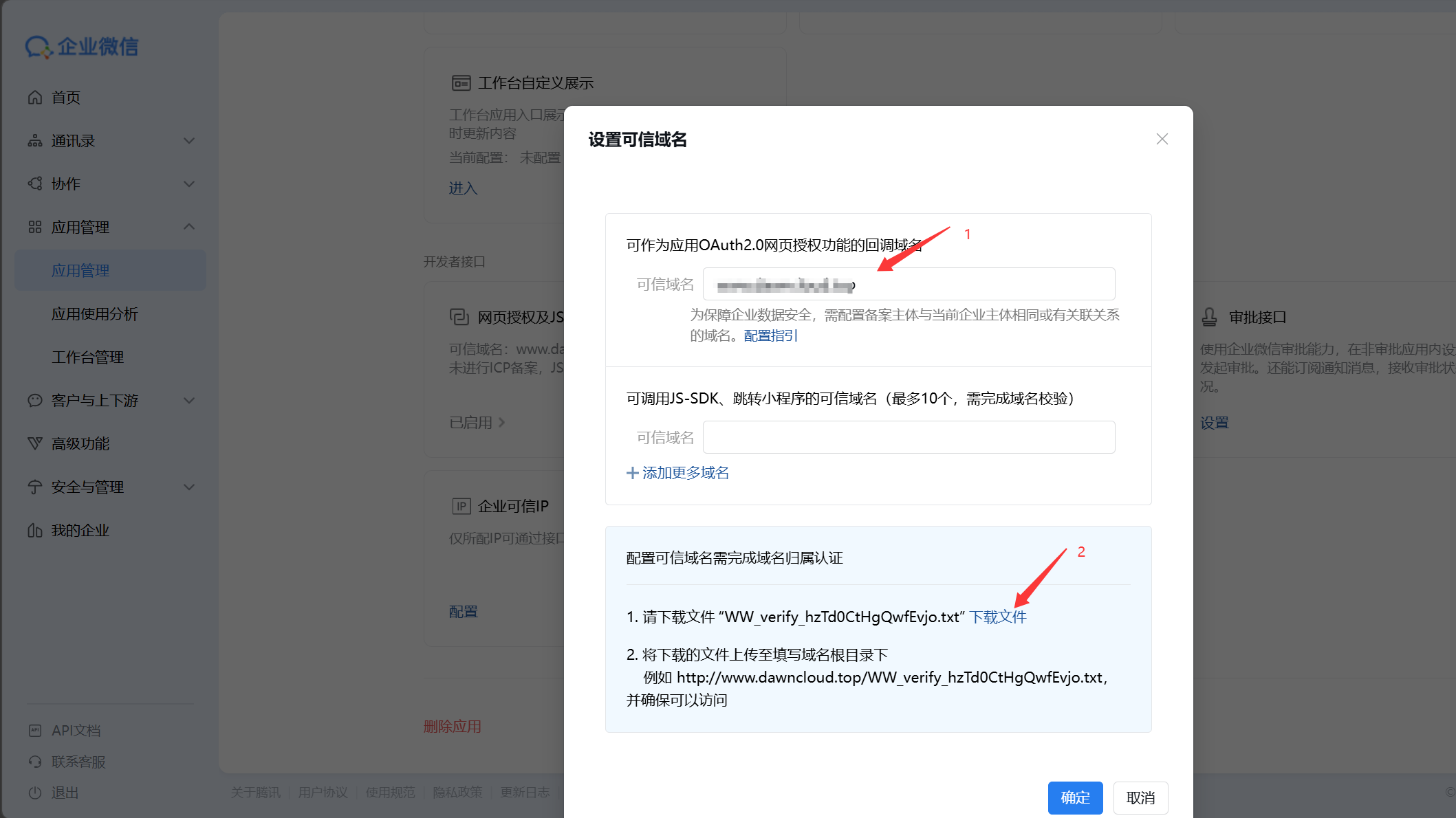Click 添加更多域名 link
The height and width of the screenshot is (818, 1456).
pos(677,473)
